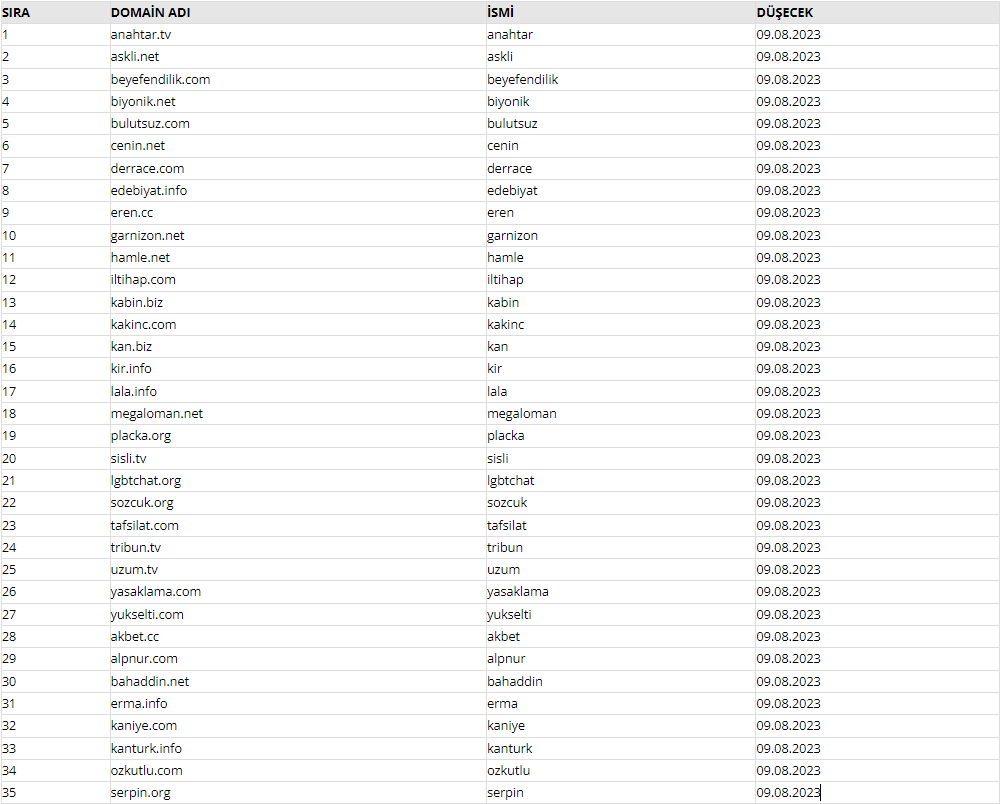The height and width of the screenshot is (804, 1001).
Task: Click the megaloman.net domain cell
Action: coord(156,413)
